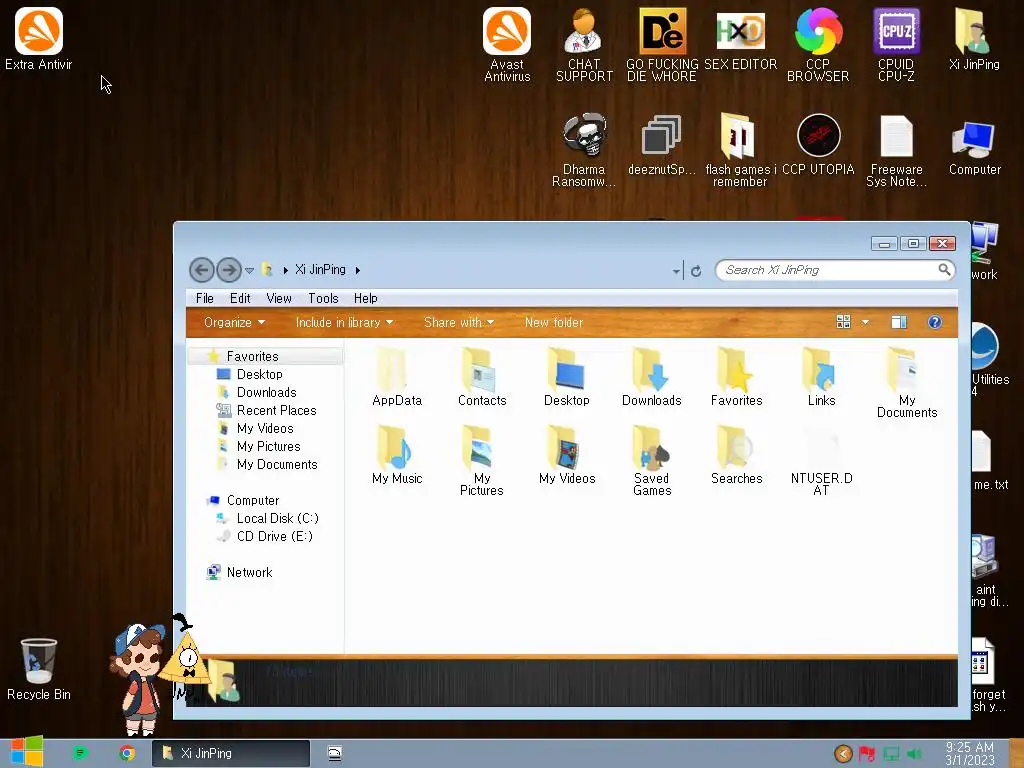Open the Saved Games folder

651,461
